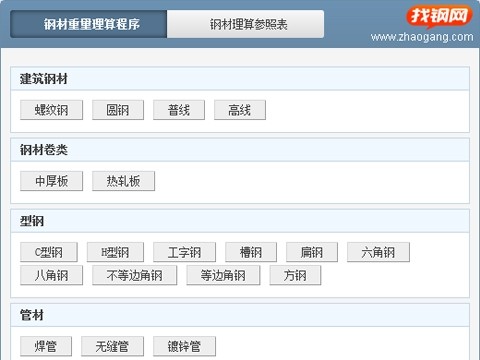Click the 建筑钢材 section header
Screen dimensions: 480x360
tap(240, 79)
